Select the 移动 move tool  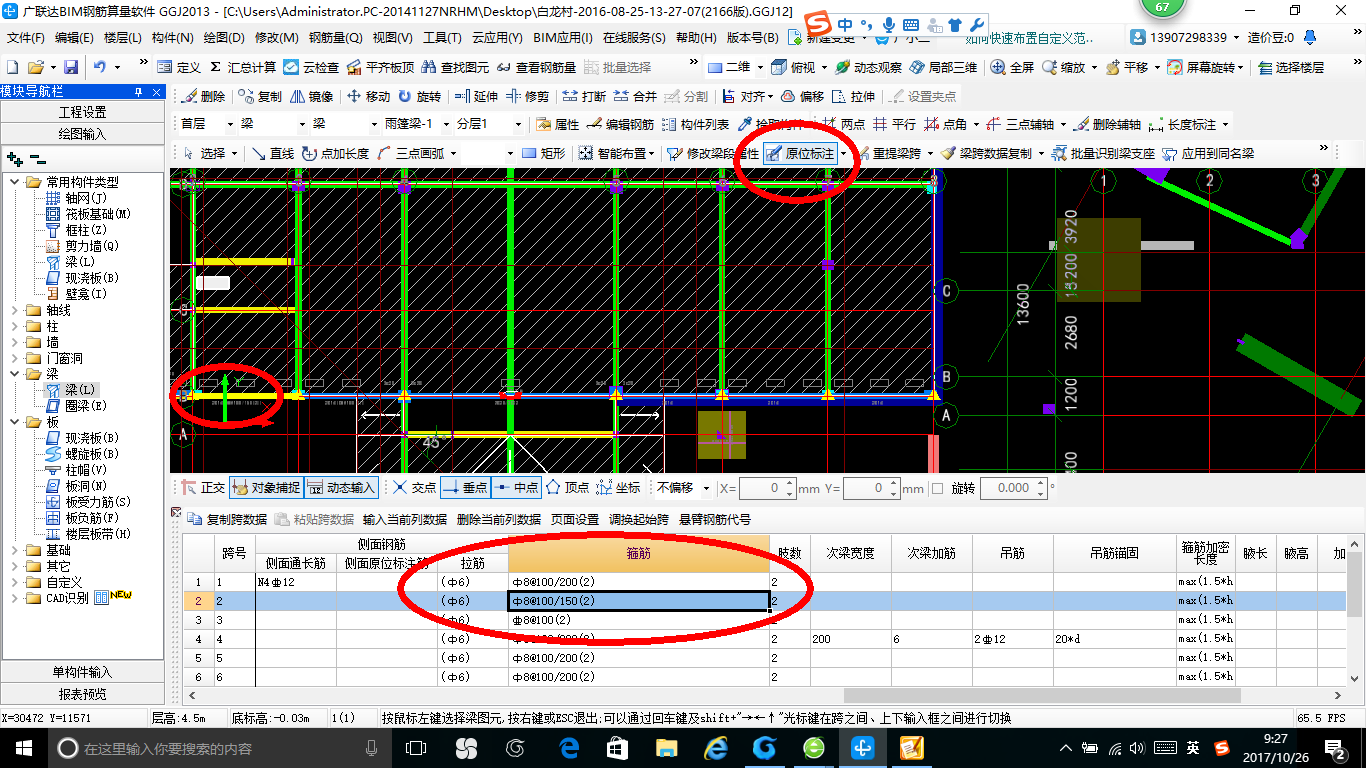tap(368, 97)
